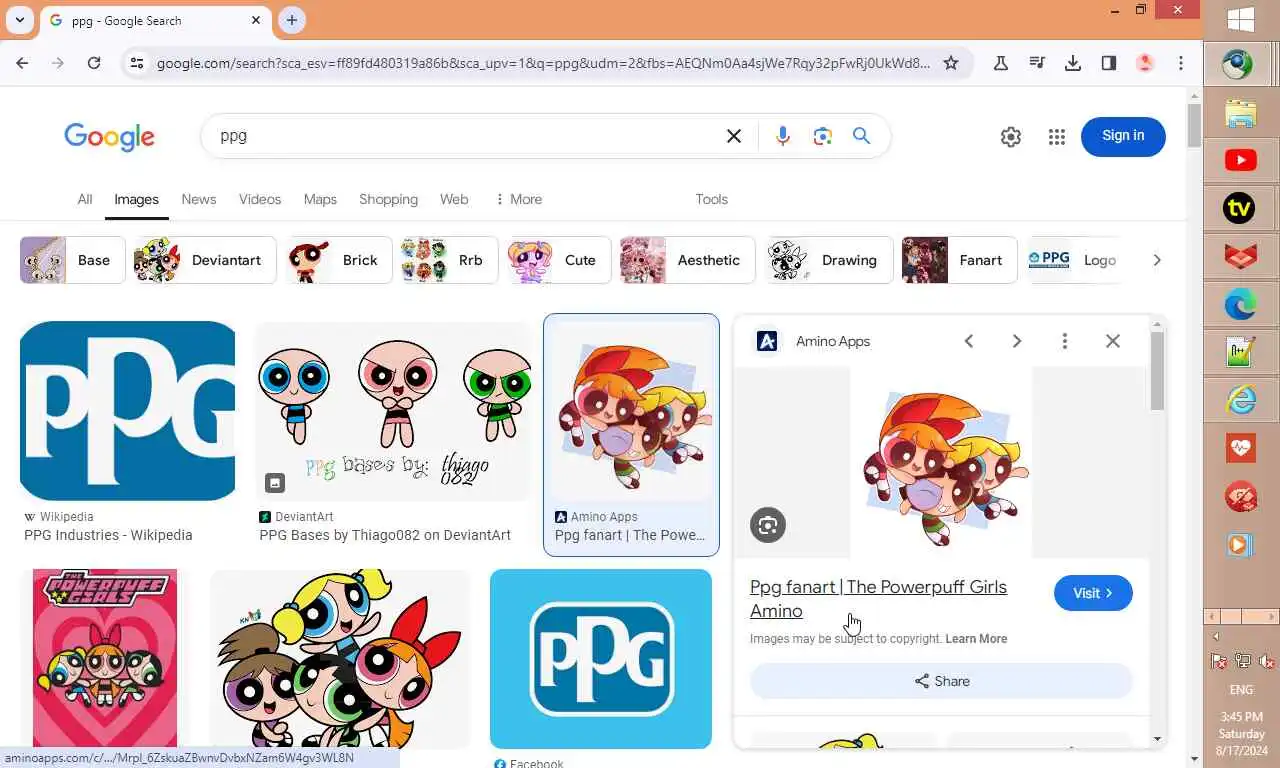Filter images by Base chip

73,260
